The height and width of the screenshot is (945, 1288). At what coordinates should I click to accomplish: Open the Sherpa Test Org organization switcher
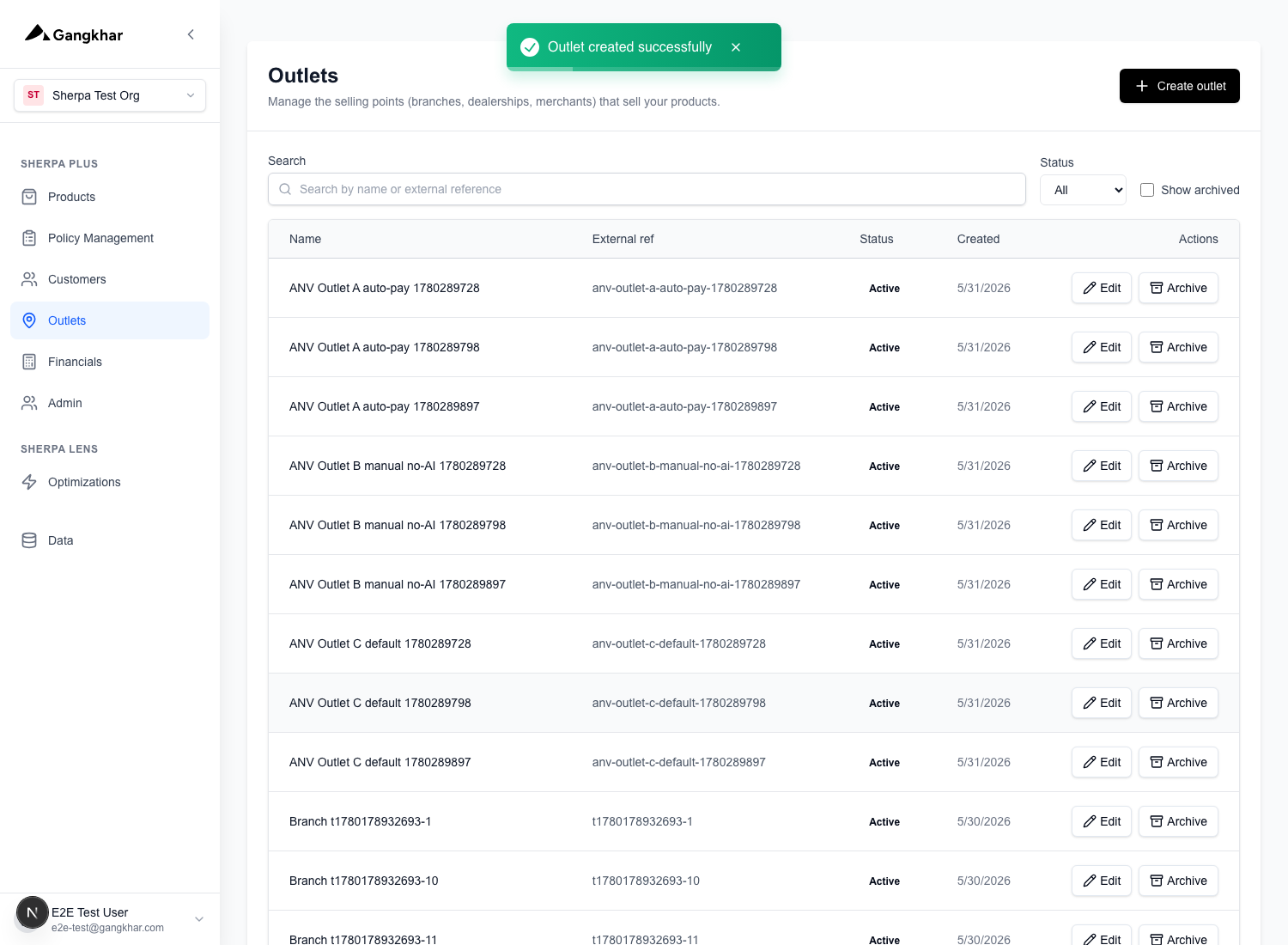(110, 95)
